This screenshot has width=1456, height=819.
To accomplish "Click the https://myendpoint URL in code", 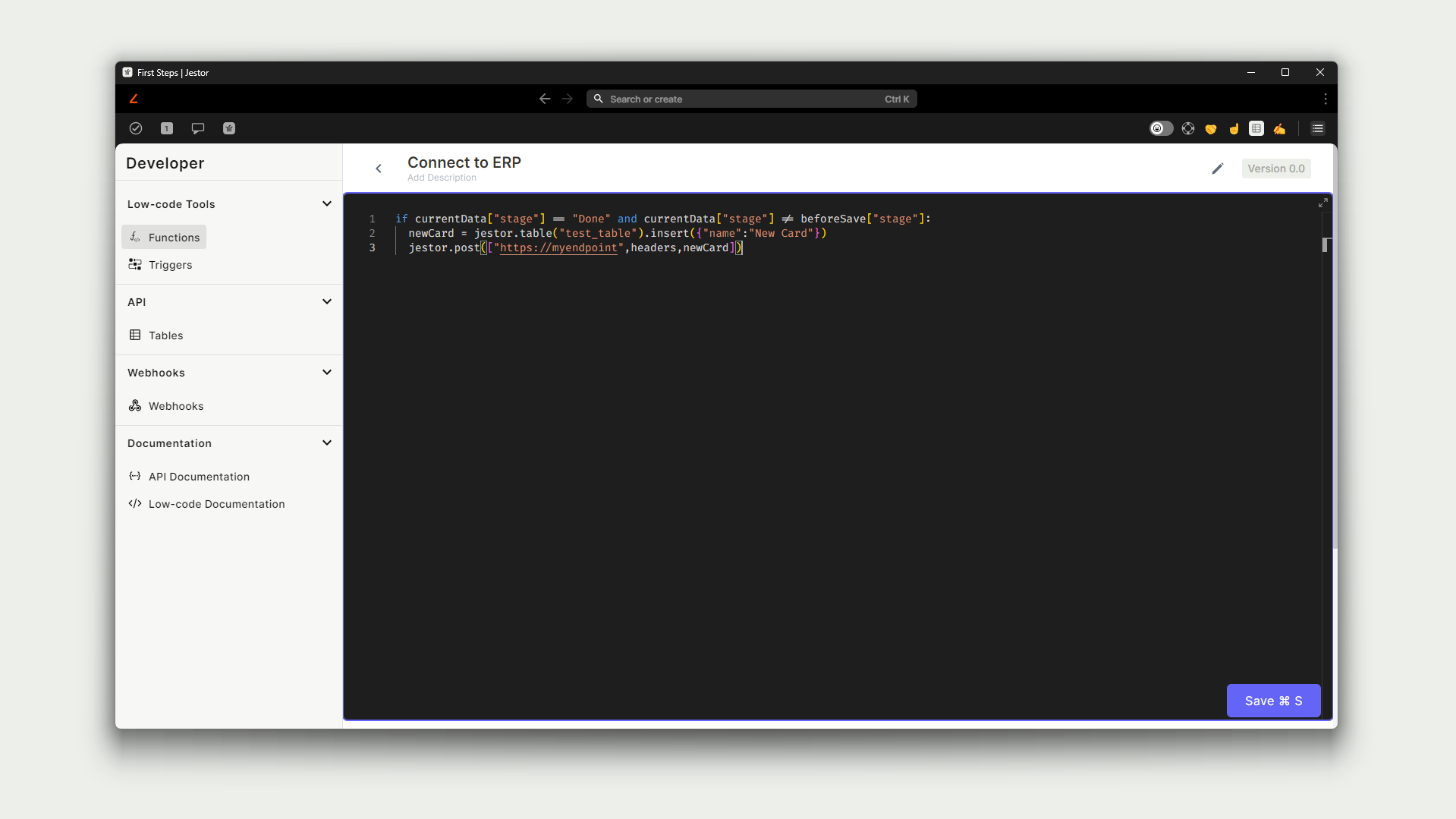I will [558, 247].
